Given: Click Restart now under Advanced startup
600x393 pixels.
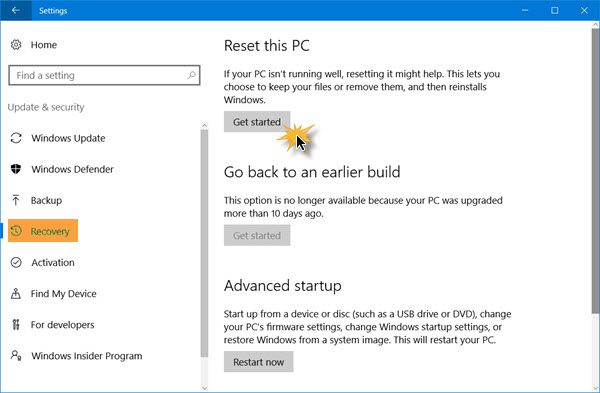Looking at the screenshot, I should (258, 362).
